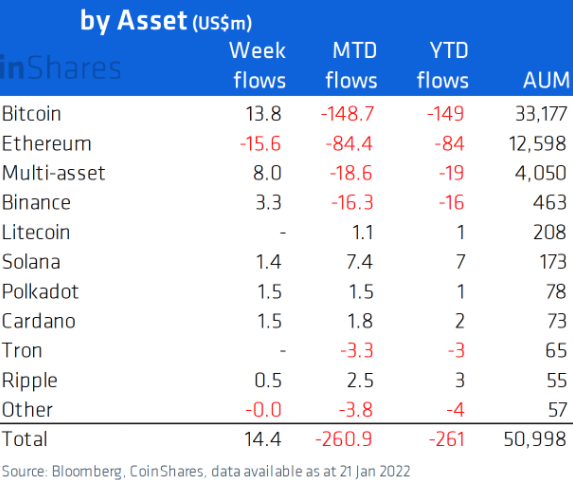Select the AUM column header

point(546,80)
